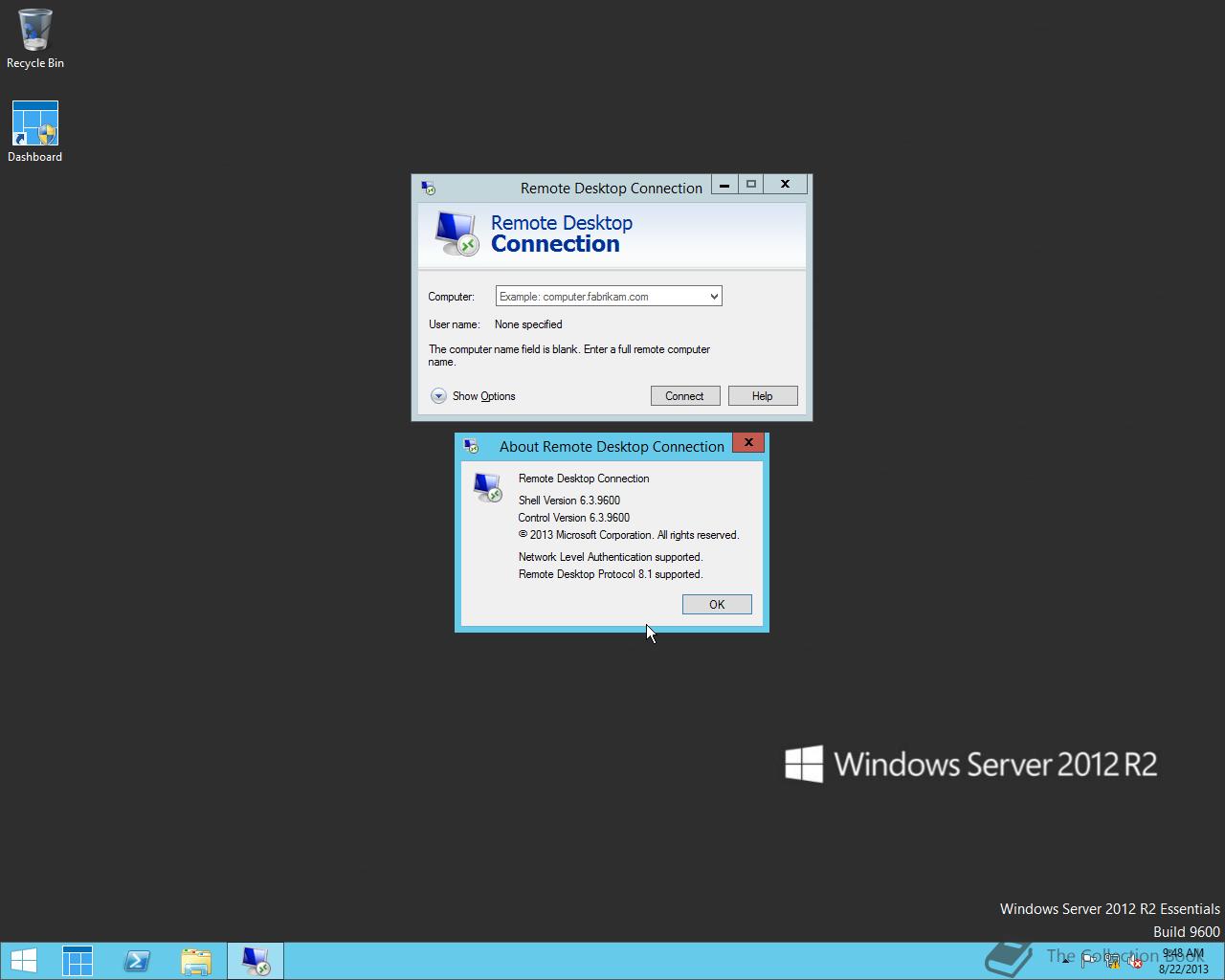Click the 'Control Version 6.3.9600' text
Viewport: 1225px width, 980px height.
[574, 518]
